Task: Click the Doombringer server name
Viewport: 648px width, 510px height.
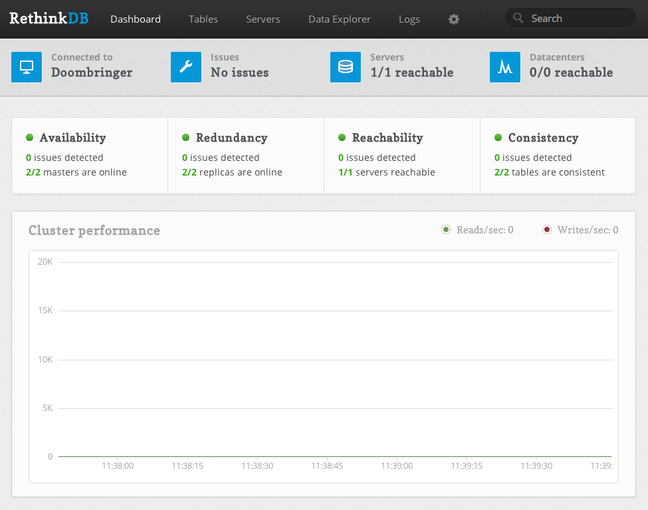Action: (92, 73)
